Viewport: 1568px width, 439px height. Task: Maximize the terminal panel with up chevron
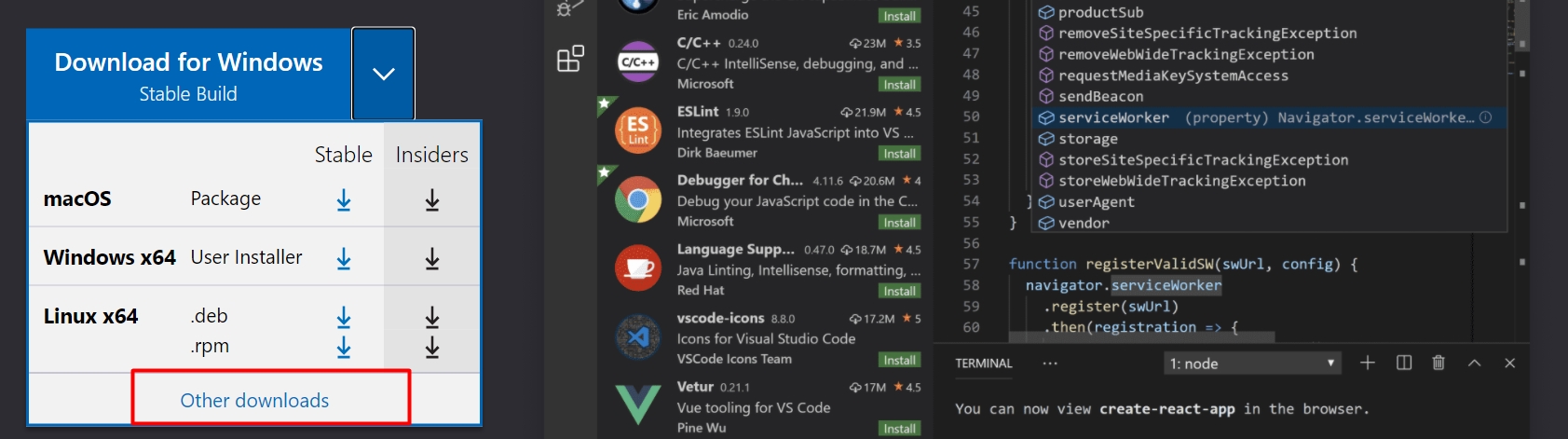point(1474,364)
